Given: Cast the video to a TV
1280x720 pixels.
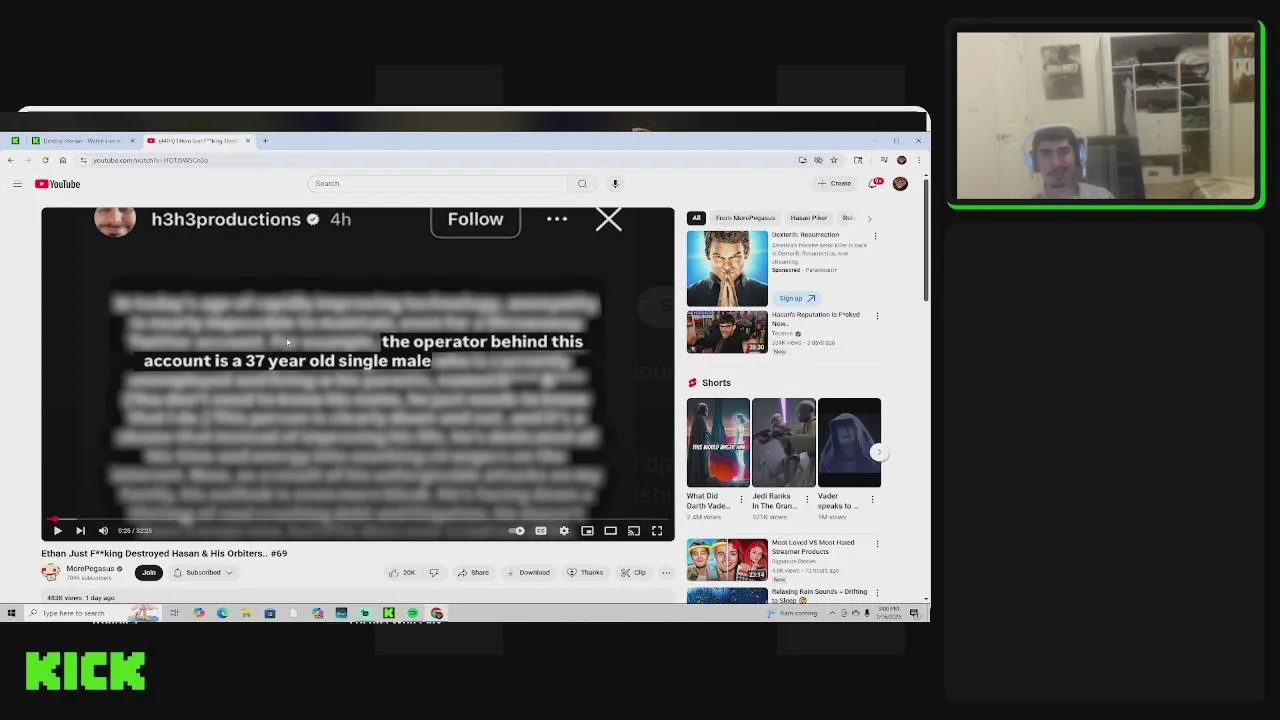Looking at the screenshot, I should [x=634, y=531].
